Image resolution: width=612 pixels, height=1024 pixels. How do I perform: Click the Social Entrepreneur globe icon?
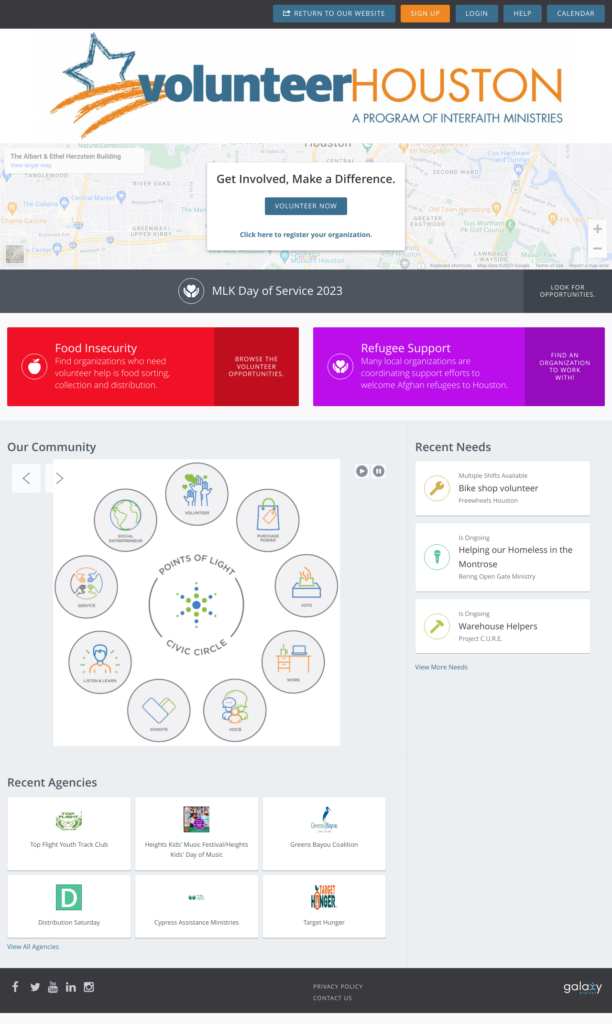coord(125,520)
